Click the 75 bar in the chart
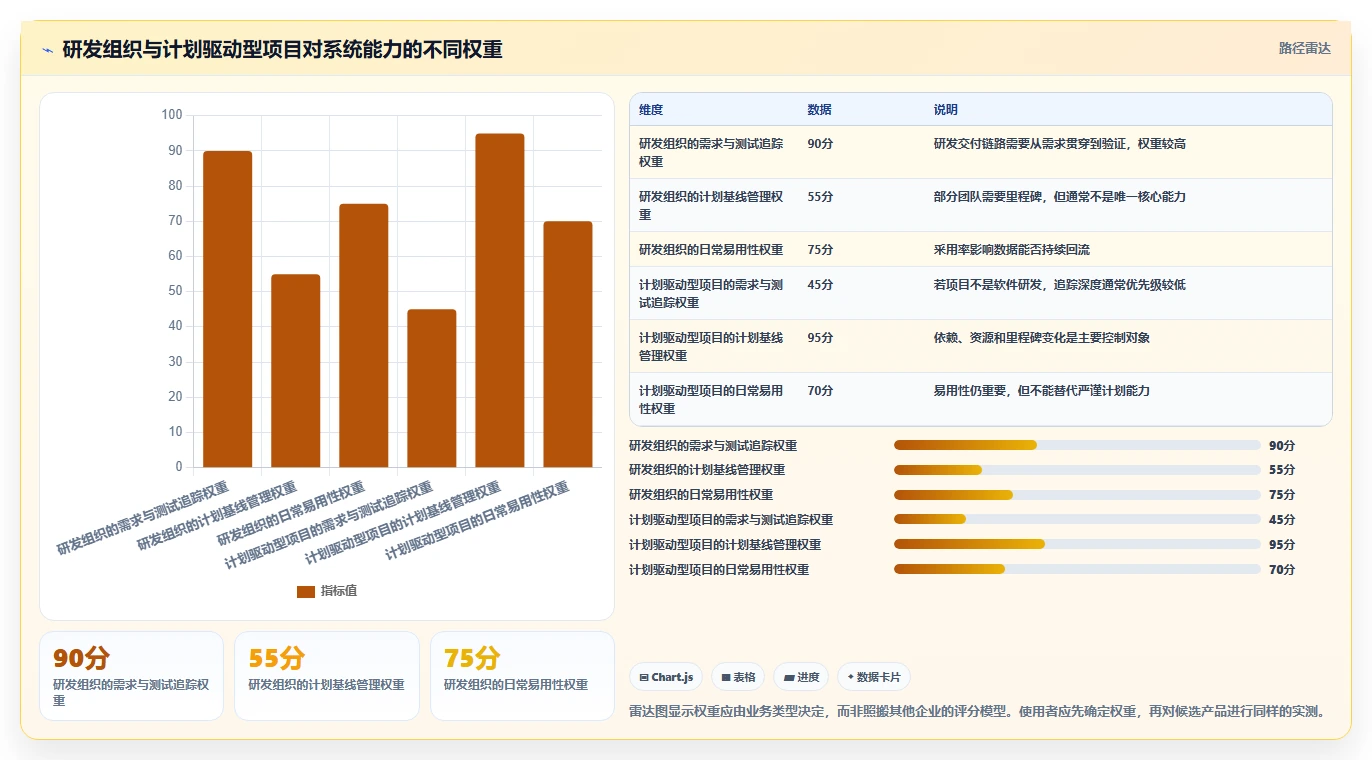The width and height of the screenshot is (1372, 760). 364,335
